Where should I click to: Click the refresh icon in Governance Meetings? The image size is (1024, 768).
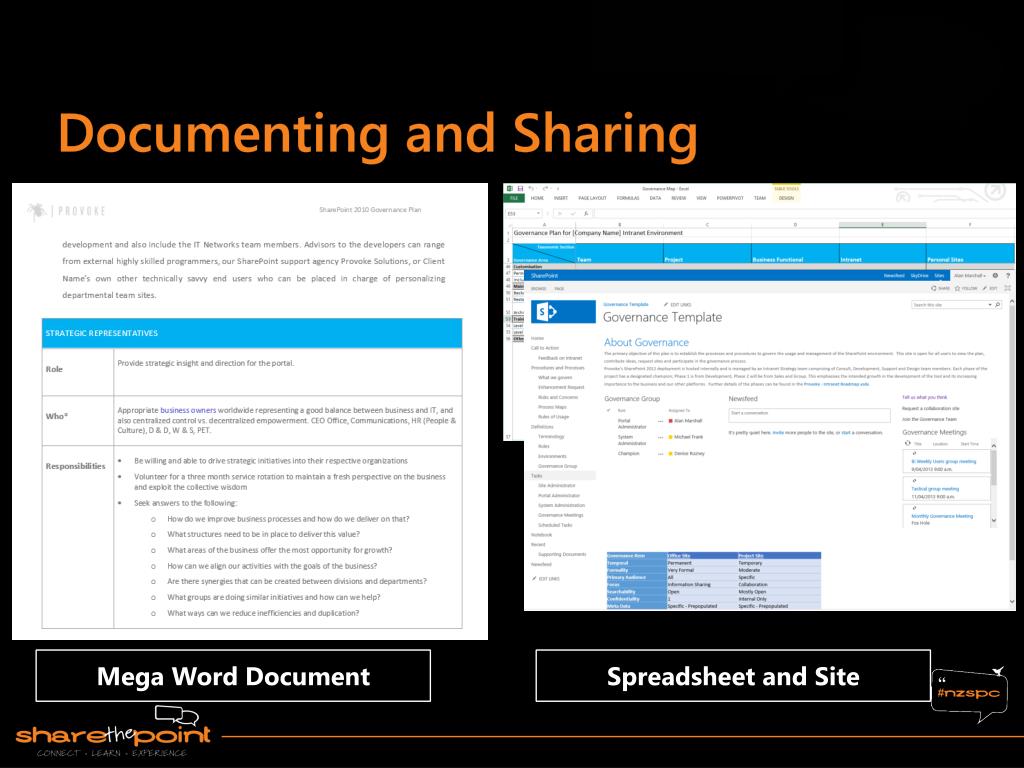pos(907,443)
